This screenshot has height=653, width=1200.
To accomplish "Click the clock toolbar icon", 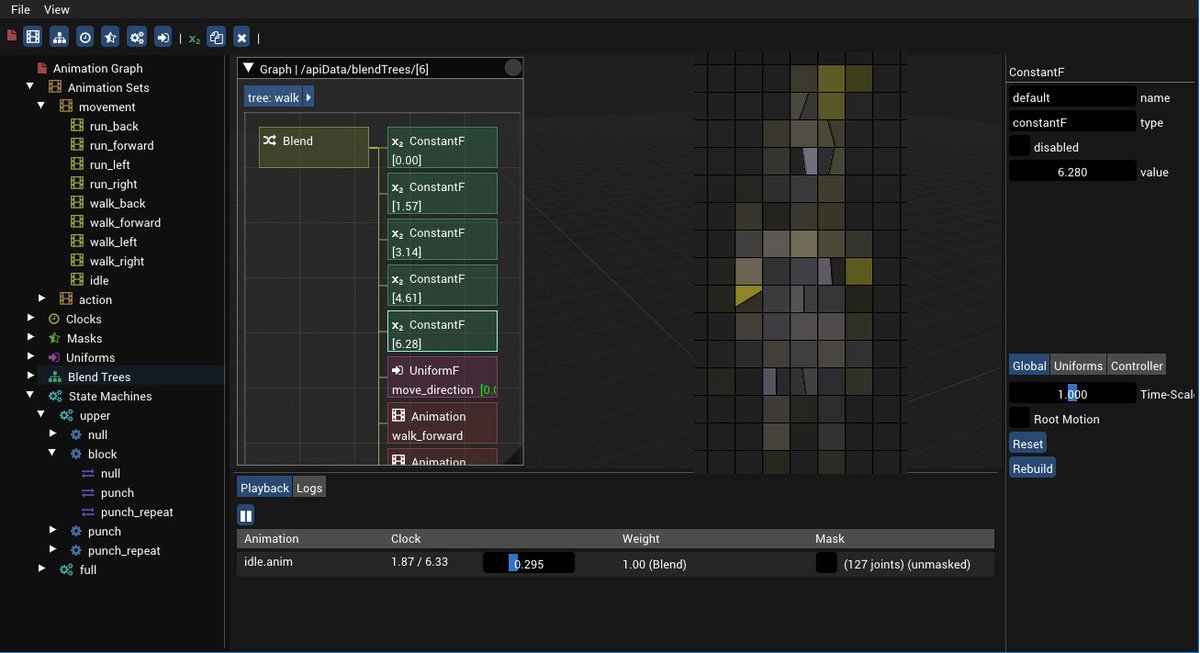I will tap(86, 37).
